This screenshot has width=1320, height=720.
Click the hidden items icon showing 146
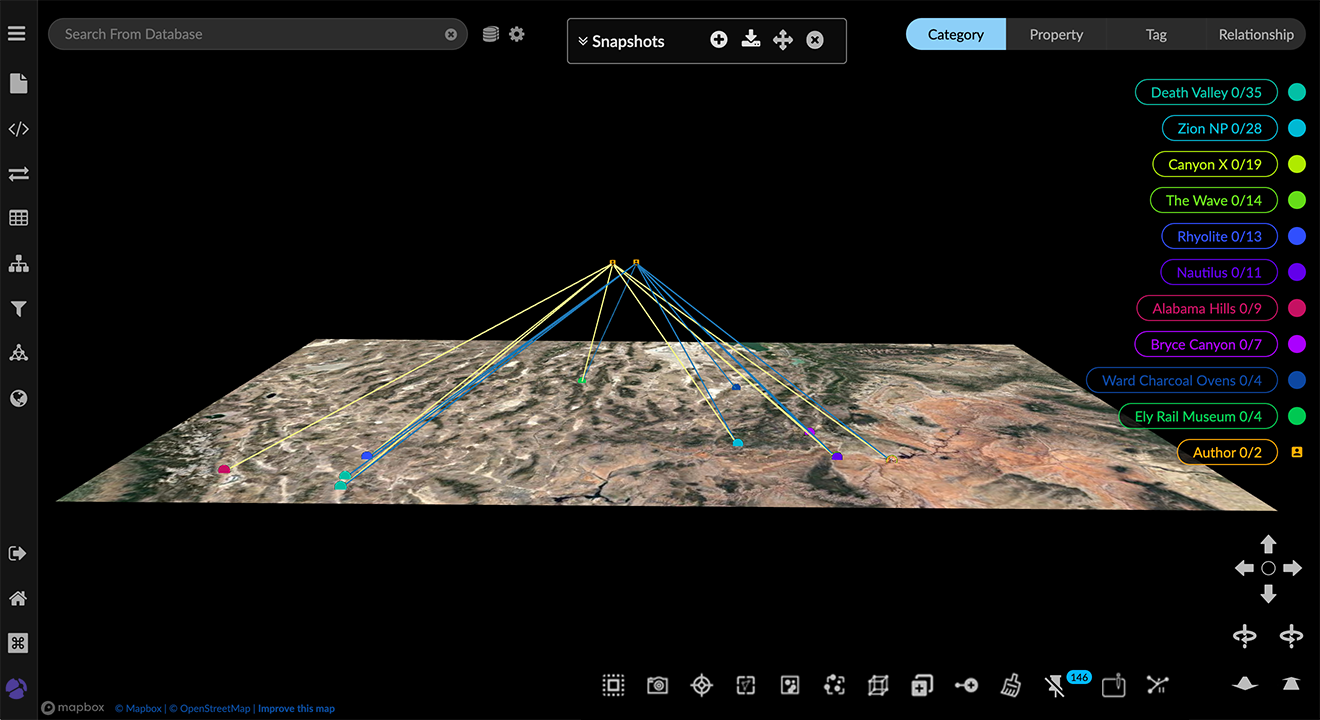1057,685
